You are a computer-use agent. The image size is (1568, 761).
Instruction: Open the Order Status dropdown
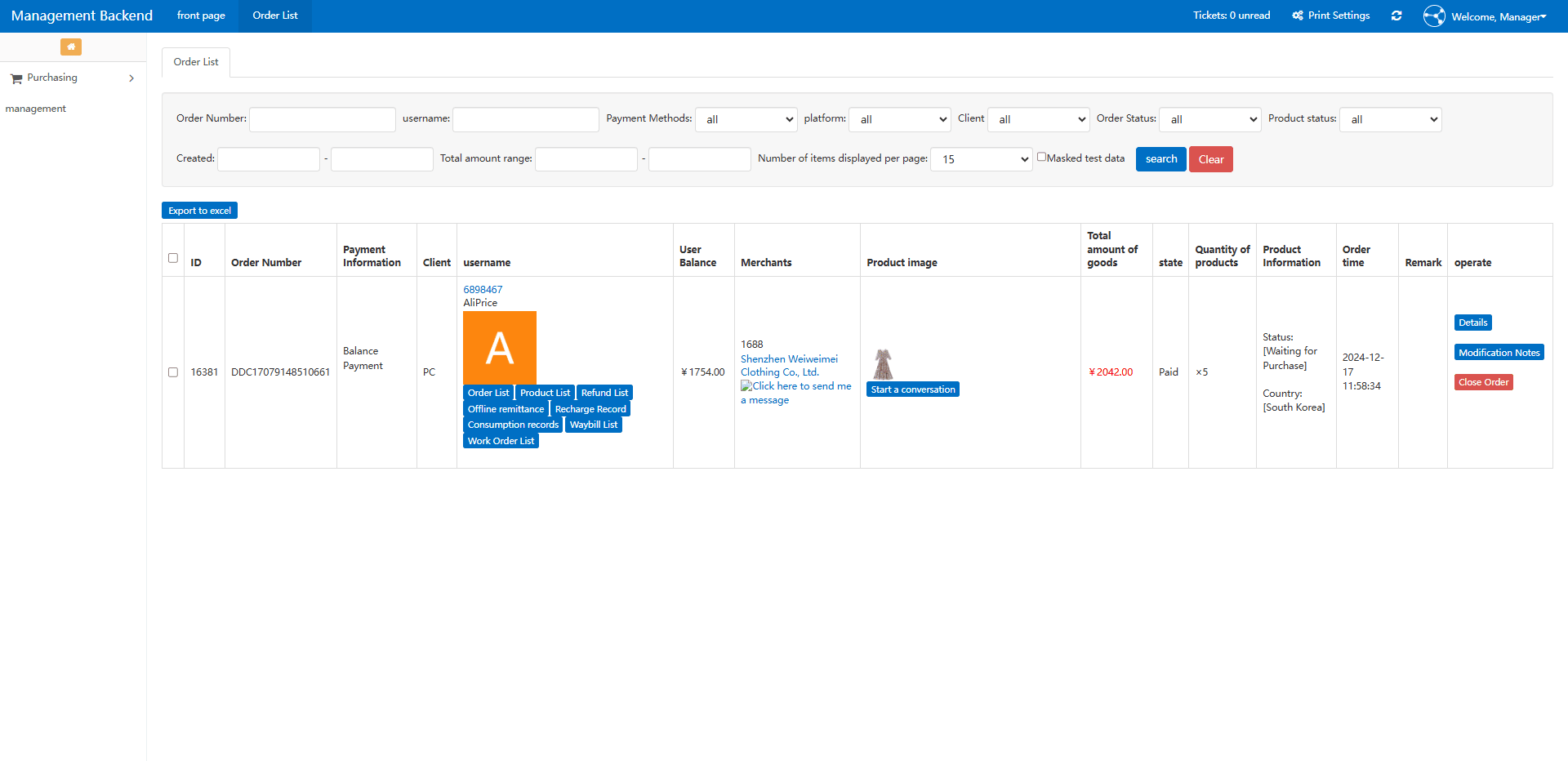[1210, 119]
